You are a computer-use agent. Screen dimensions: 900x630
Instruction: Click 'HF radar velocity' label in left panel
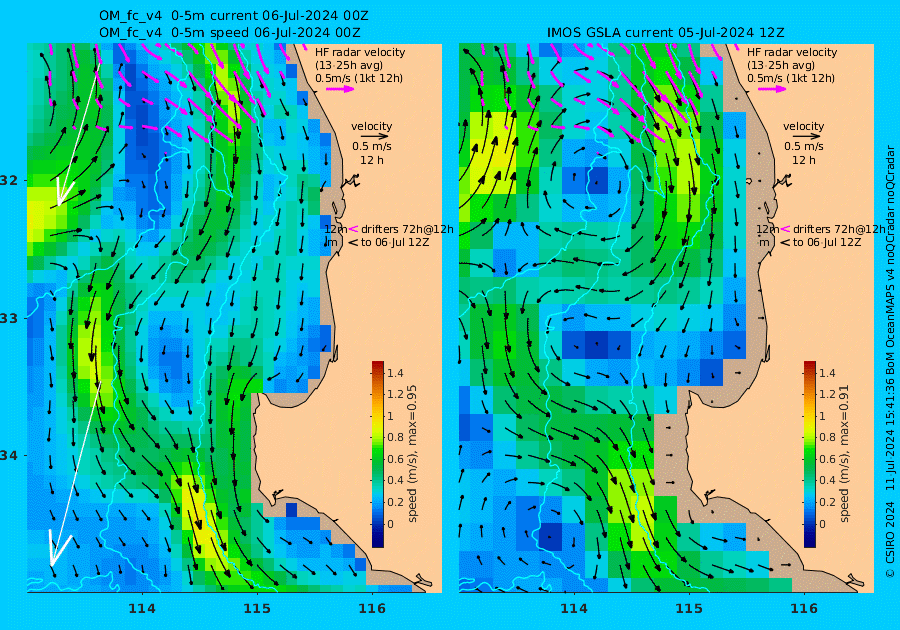pyautogui.click(x=360, y=52)
